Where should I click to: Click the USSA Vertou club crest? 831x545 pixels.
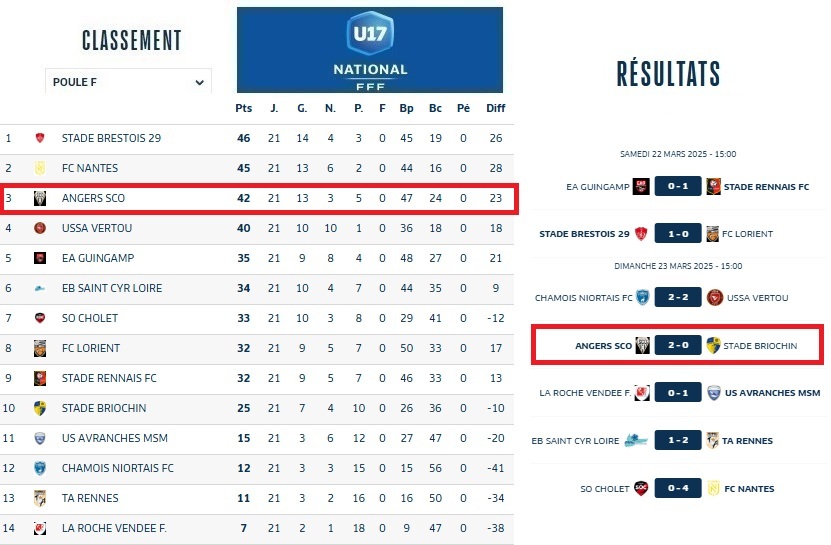40,229
